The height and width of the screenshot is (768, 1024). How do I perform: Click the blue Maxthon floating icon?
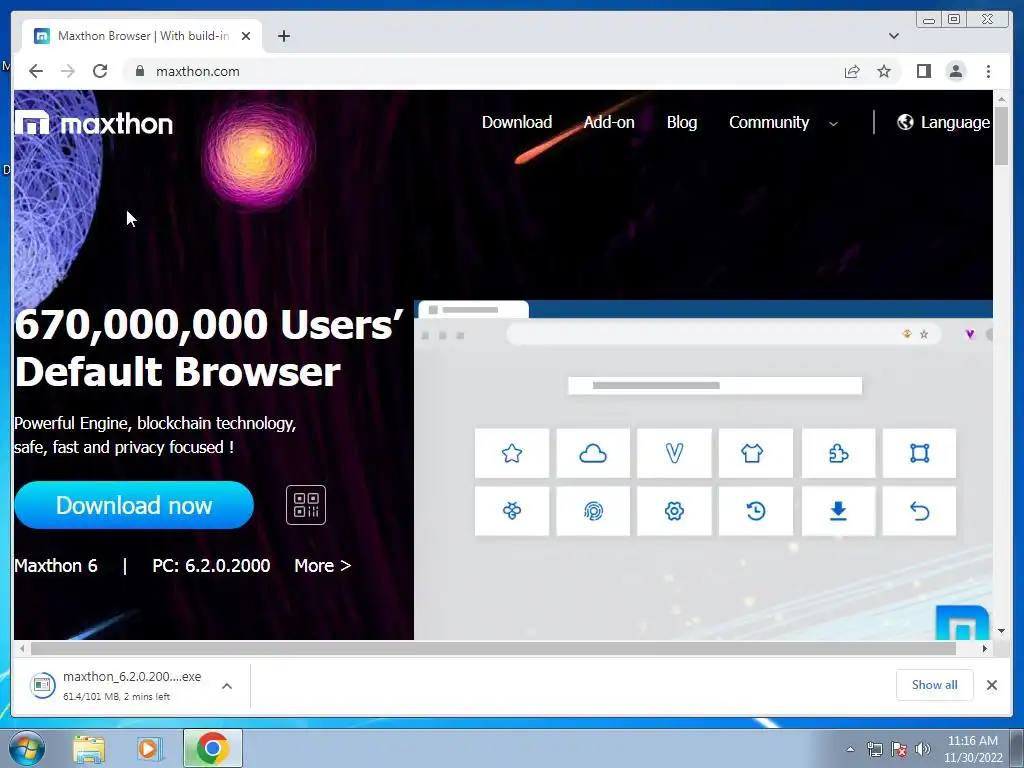click(x=963, y=623)
